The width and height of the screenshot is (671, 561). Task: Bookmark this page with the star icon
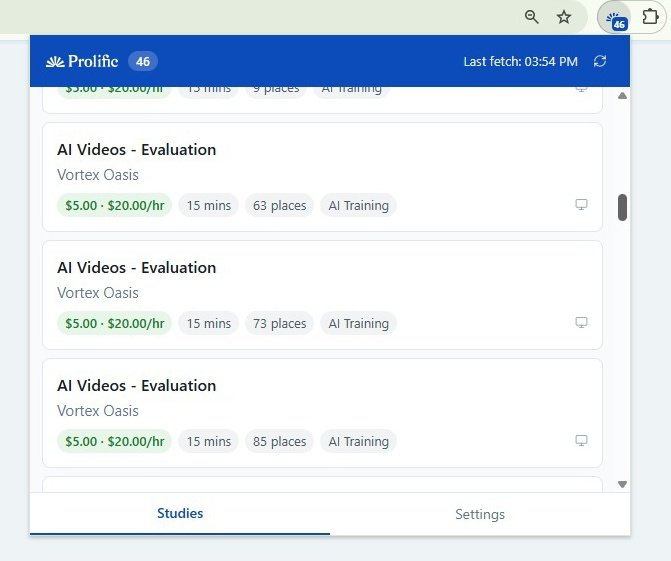pos(564,17)
